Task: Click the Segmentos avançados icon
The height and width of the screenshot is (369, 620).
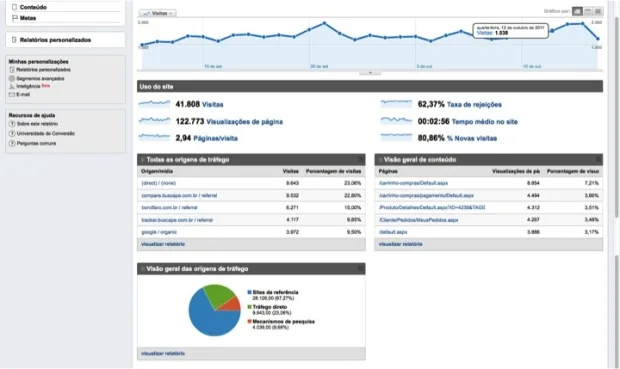Action: [12, 78]
